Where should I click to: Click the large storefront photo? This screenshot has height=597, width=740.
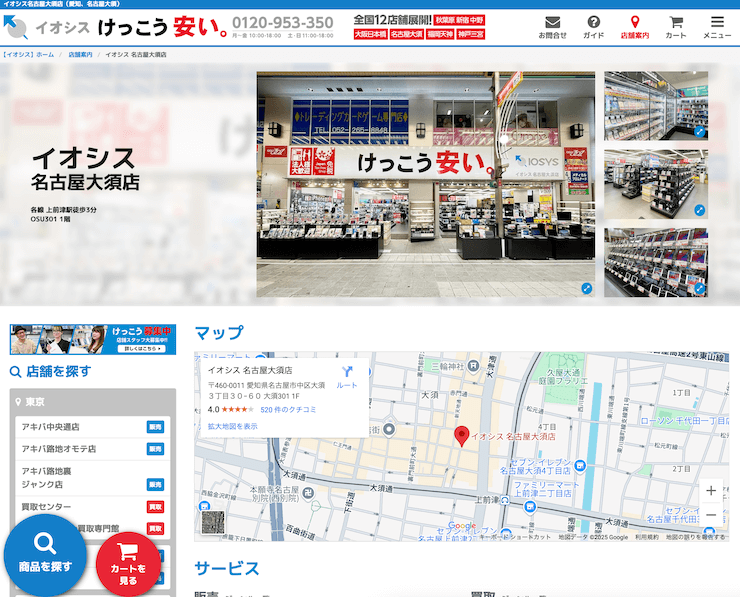[426, 184]
